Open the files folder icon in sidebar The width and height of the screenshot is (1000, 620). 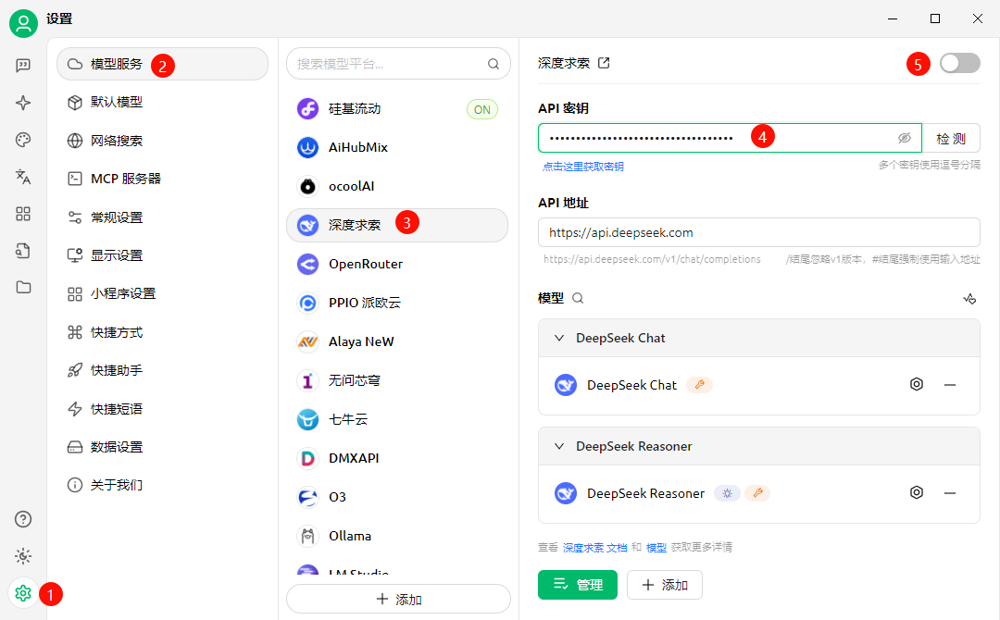click(x=23, y=287)
